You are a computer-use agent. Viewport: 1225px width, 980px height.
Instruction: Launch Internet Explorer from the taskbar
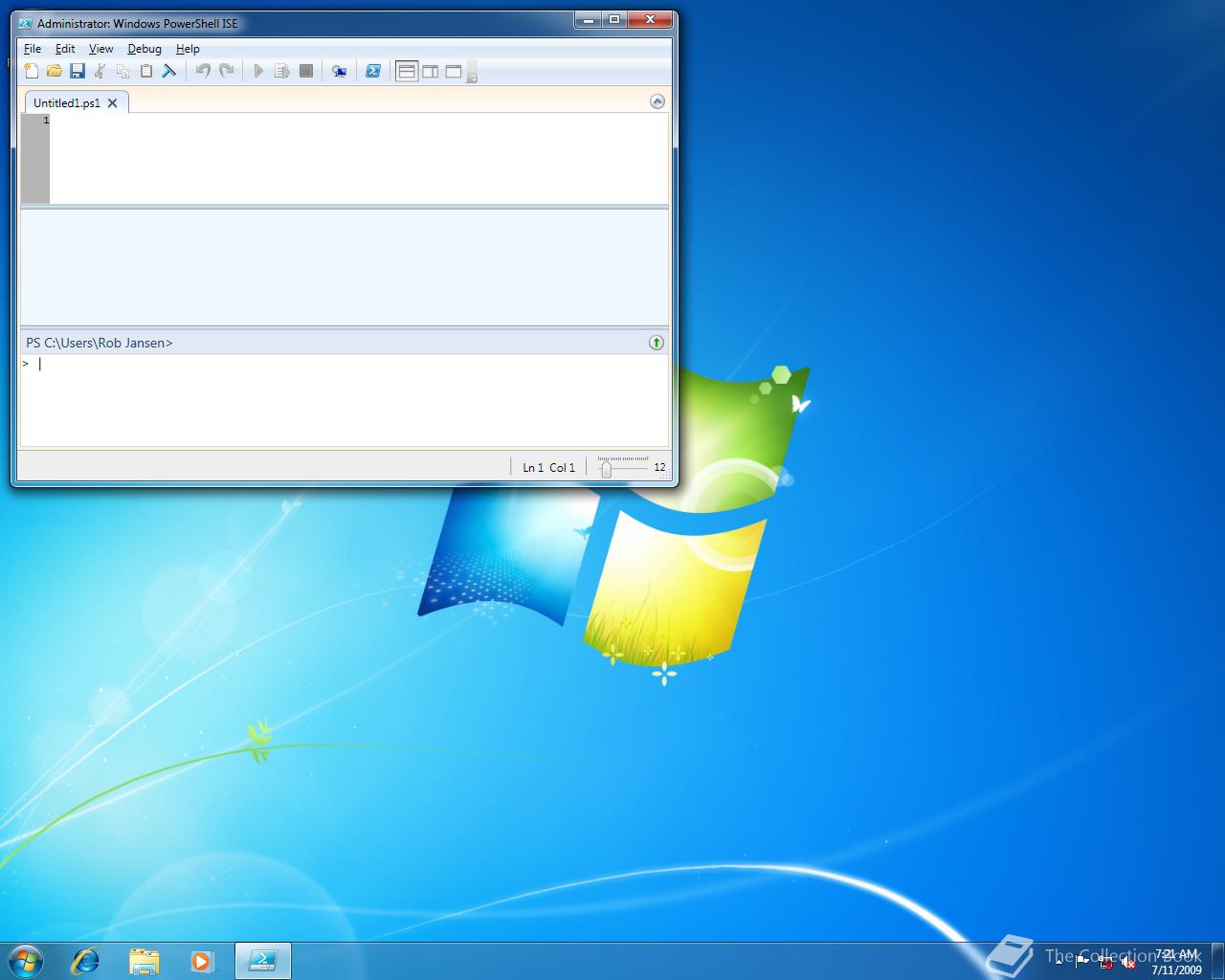[x=86, y=961]
